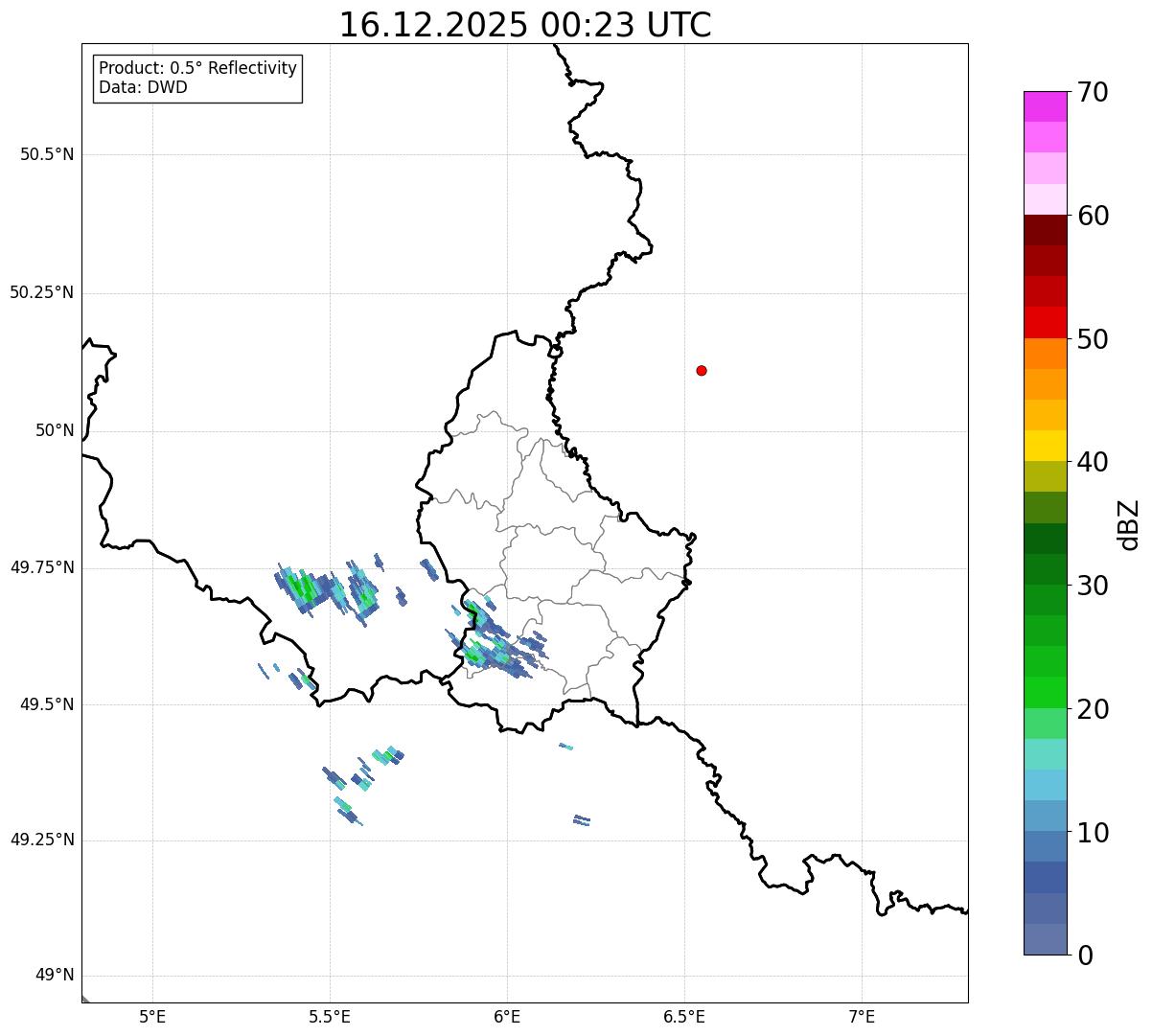1152x1036 pixels.
Task: Click the 49.5°N latitude label
Action: coord(47,704)
